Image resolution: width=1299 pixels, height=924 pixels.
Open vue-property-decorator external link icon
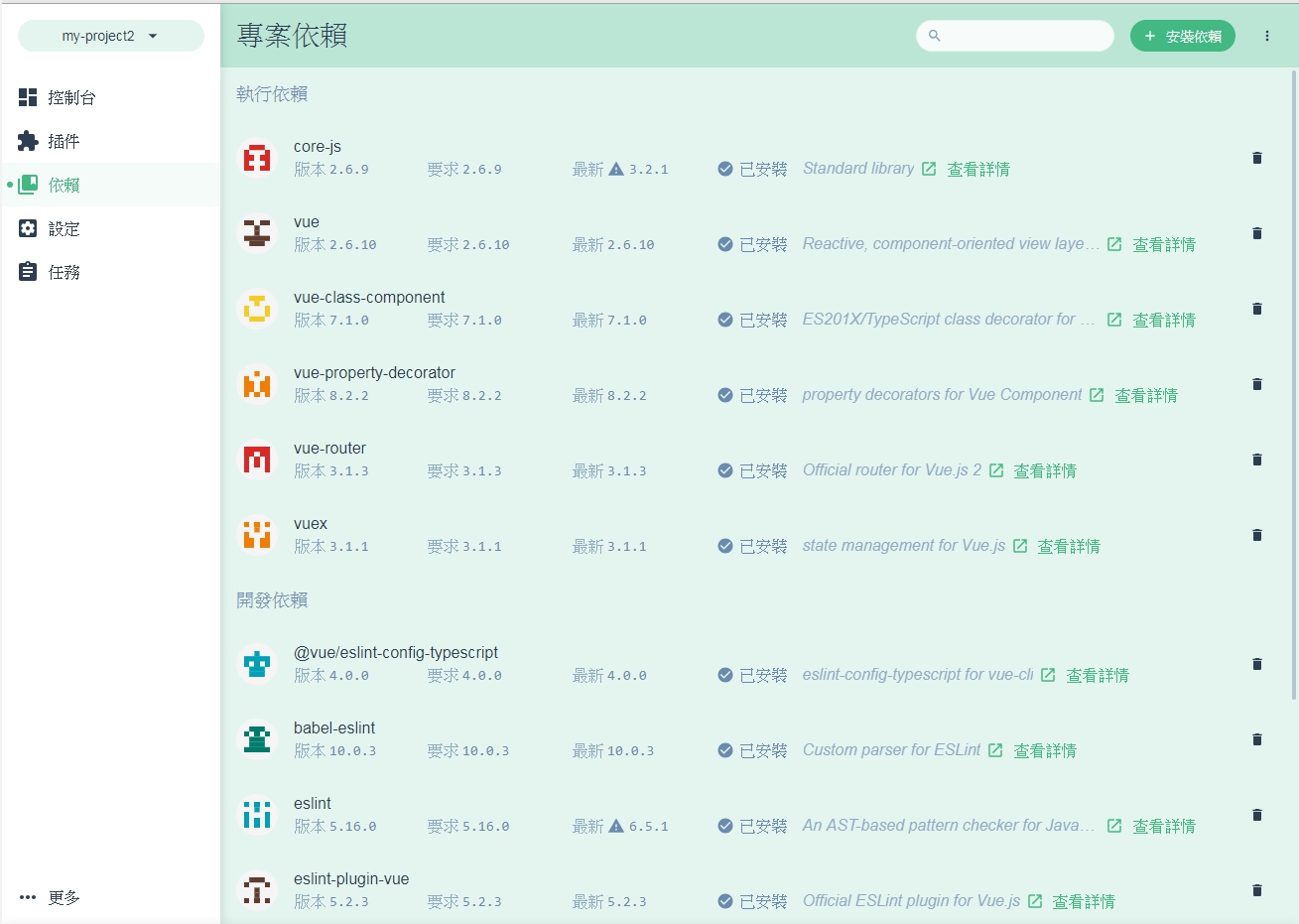(1097, 395)
